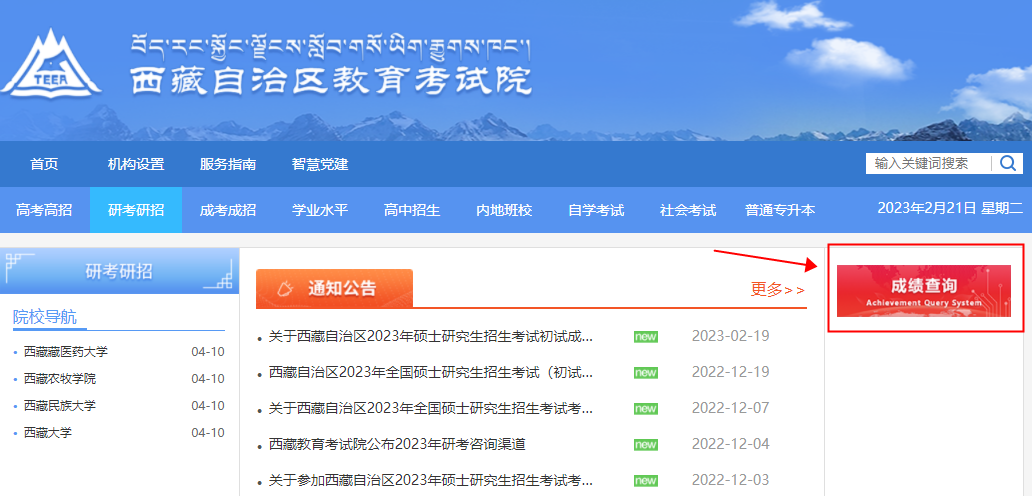This screenshot has height=496, width=1032.
Task: Click the date 2023-02-19
Action: (730, 336)
